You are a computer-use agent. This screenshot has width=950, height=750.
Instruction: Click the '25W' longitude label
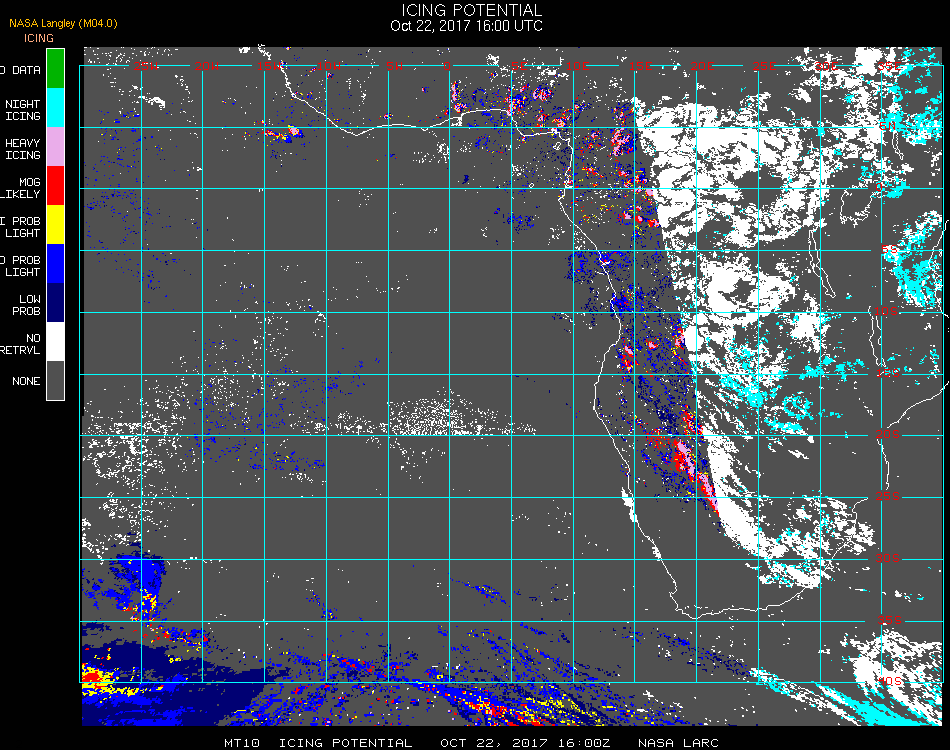146,65
